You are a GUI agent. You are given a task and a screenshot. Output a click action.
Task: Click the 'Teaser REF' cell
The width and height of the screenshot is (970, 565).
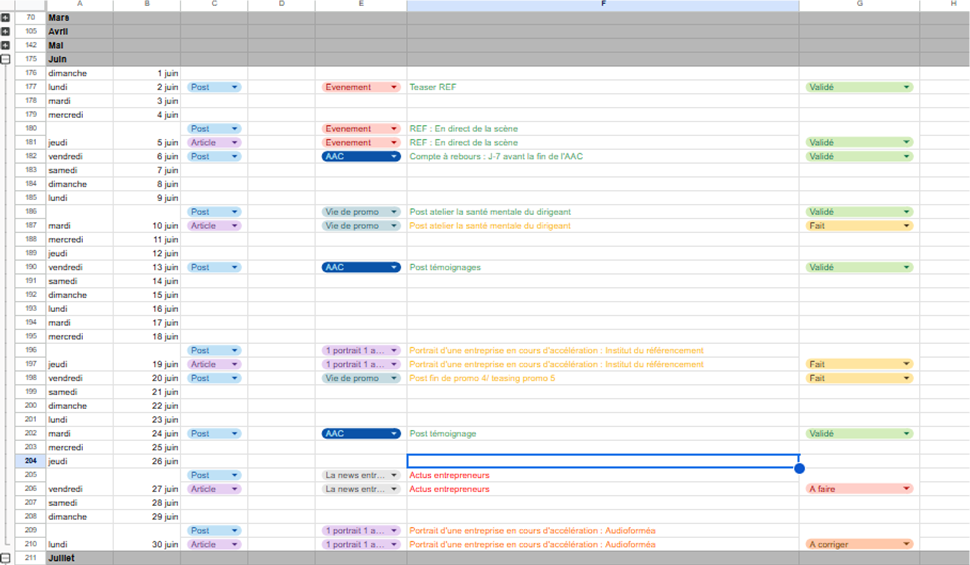coord(600,87)
